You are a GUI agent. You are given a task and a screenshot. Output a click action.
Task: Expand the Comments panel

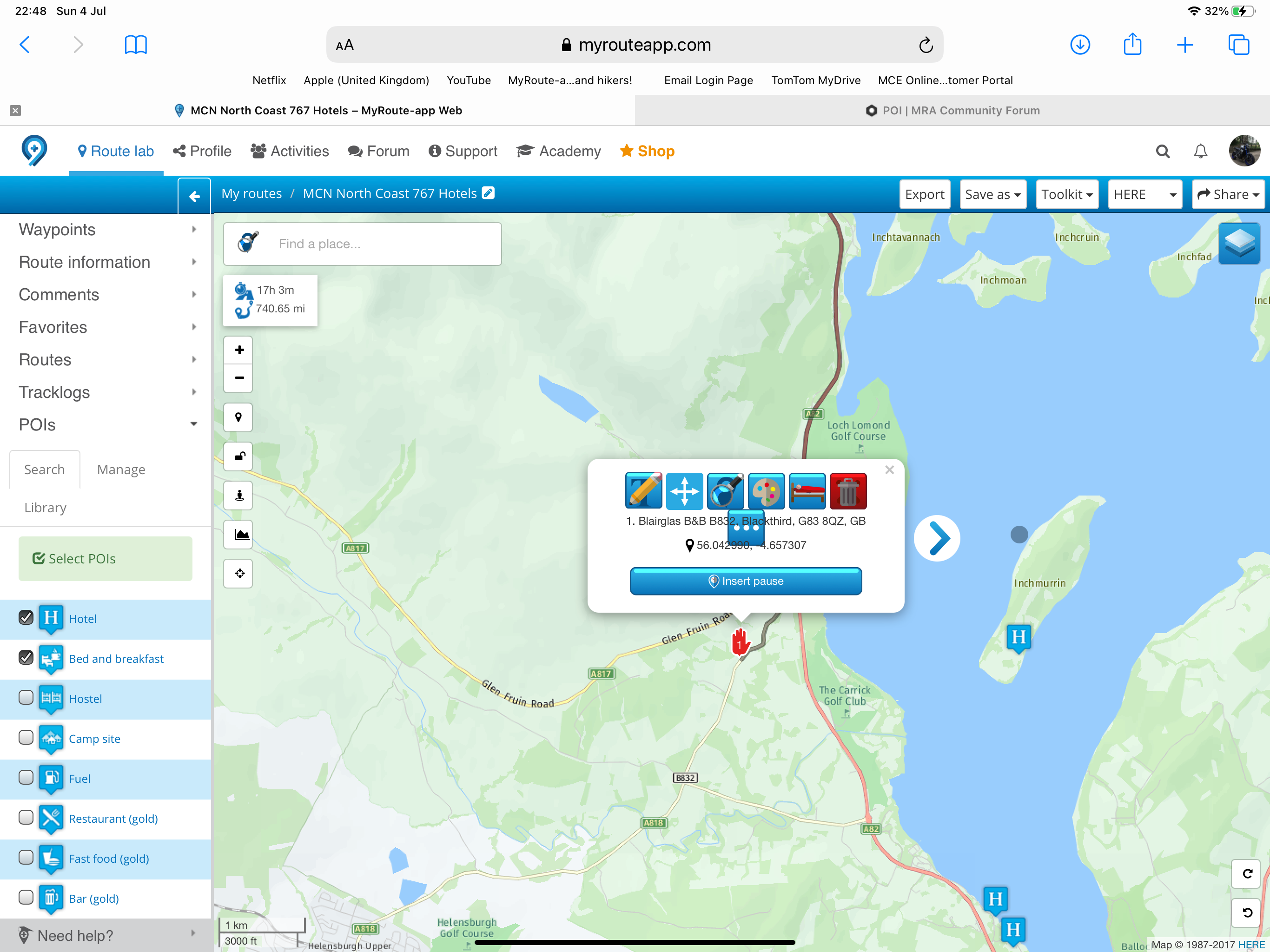(106, 295)
